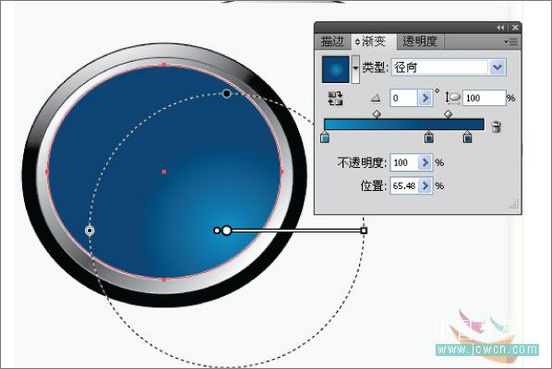Click the aspect ratio field showing 100

click(x=484, y=98)
